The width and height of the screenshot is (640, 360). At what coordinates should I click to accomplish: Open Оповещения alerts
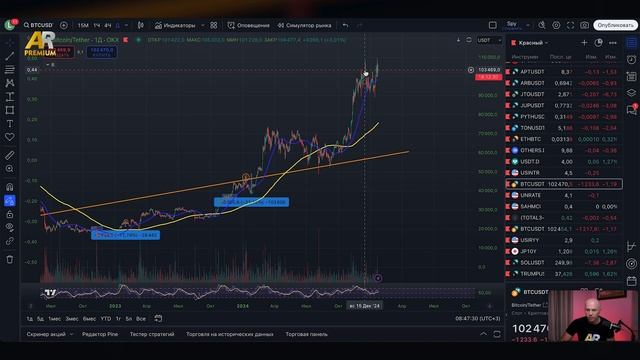(x=249, y=25)
